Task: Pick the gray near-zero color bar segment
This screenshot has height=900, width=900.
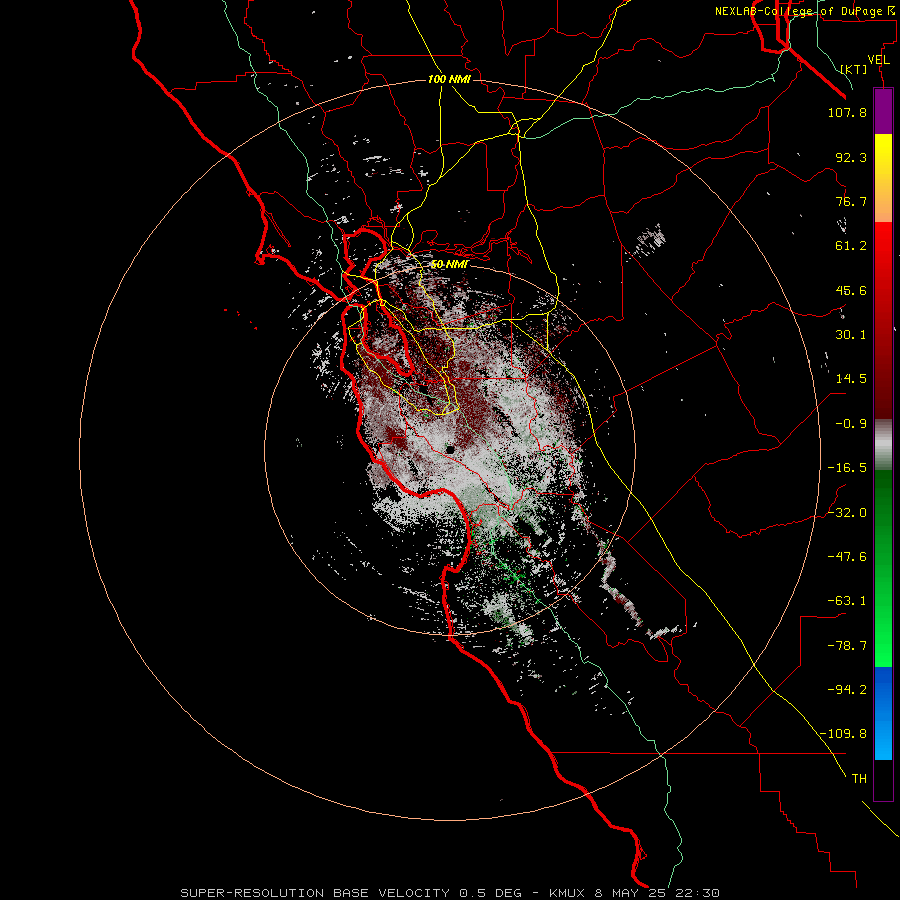Action: tap(883, 445)
